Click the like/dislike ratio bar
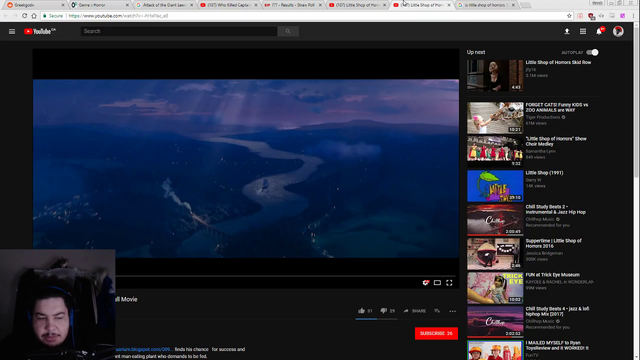The height and width of the screenshot is (360, 640). point(376,319)
